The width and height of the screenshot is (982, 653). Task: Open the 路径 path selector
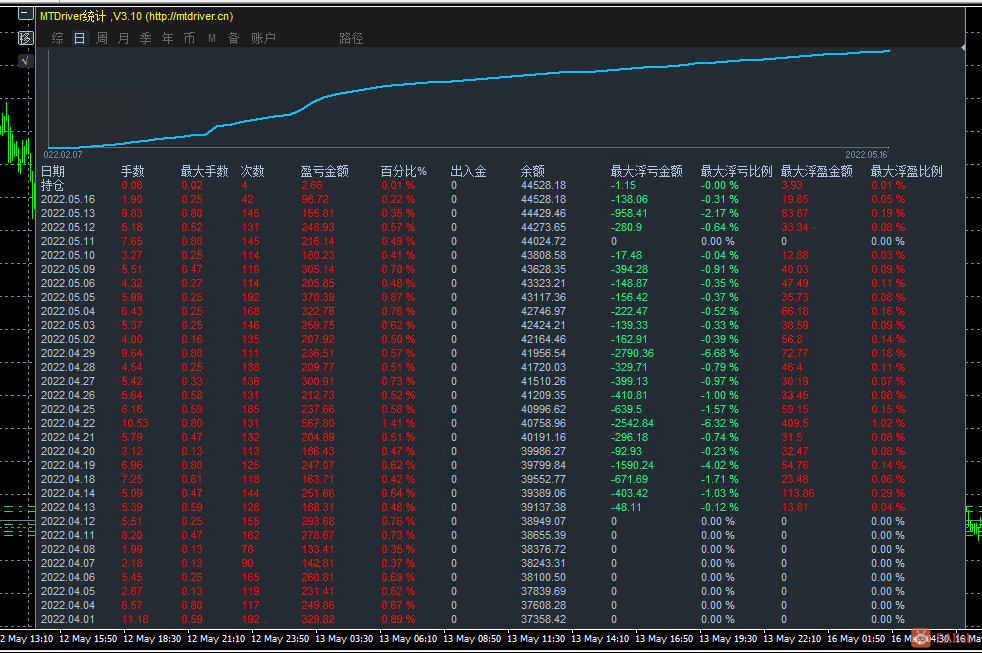pyautogui.click(x=353, y=38)
